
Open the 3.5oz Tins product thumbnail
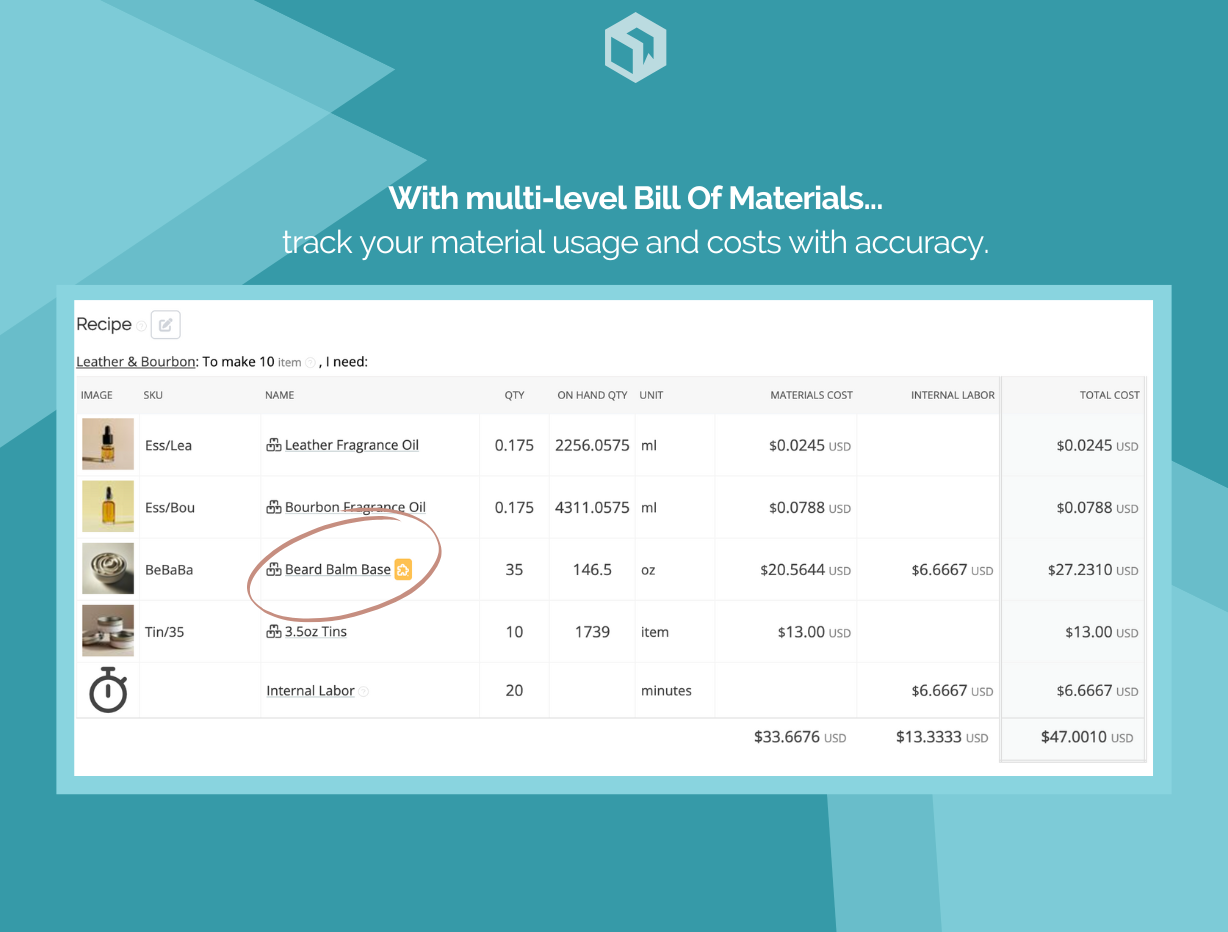(108, 630)
